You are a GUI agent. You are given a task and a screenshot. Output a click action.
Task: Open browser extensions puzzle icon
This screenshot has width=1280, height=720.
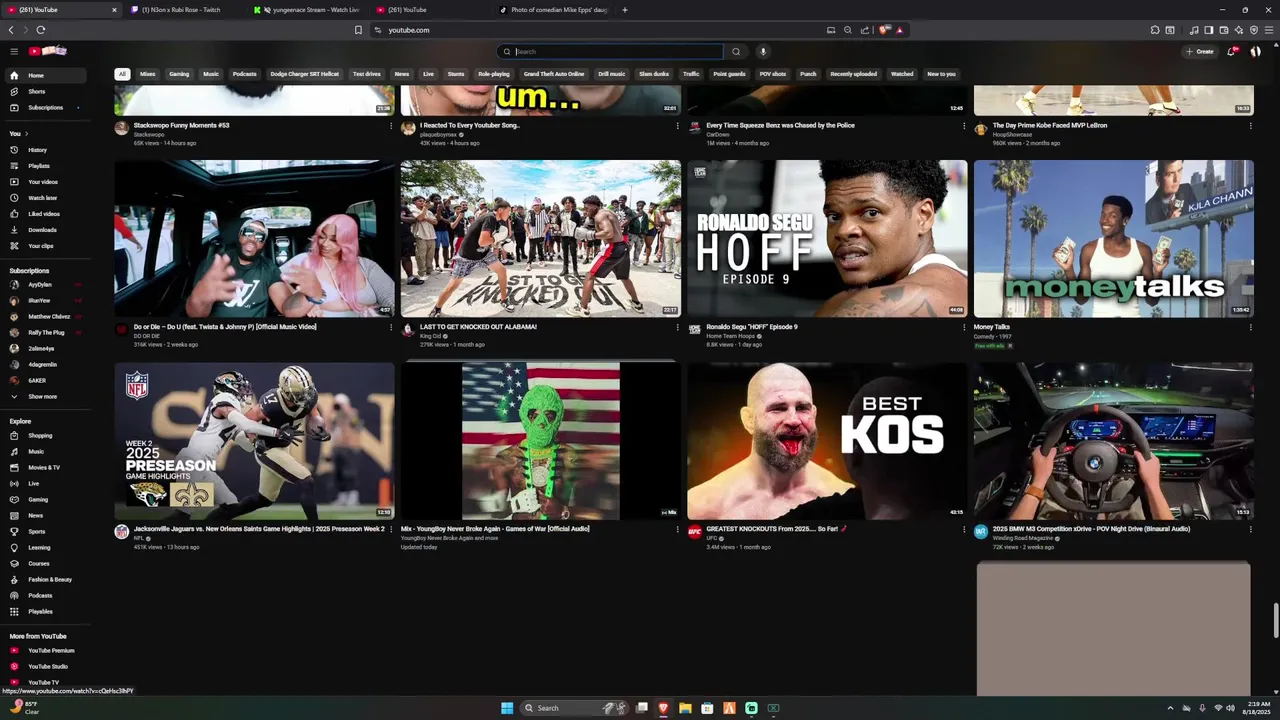pyautogui.click(x=1155, y=30)
